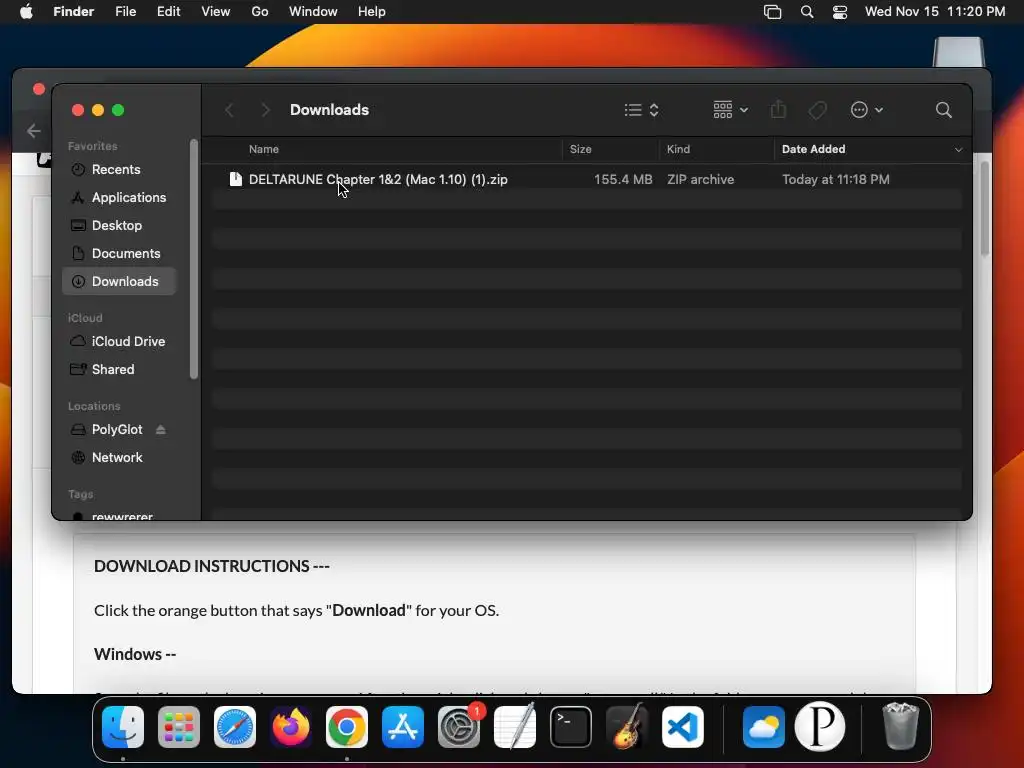Click the Today at 11:18 PM date cell
The height and width of the screenshot is (768, 1024).
pos(835,180)
